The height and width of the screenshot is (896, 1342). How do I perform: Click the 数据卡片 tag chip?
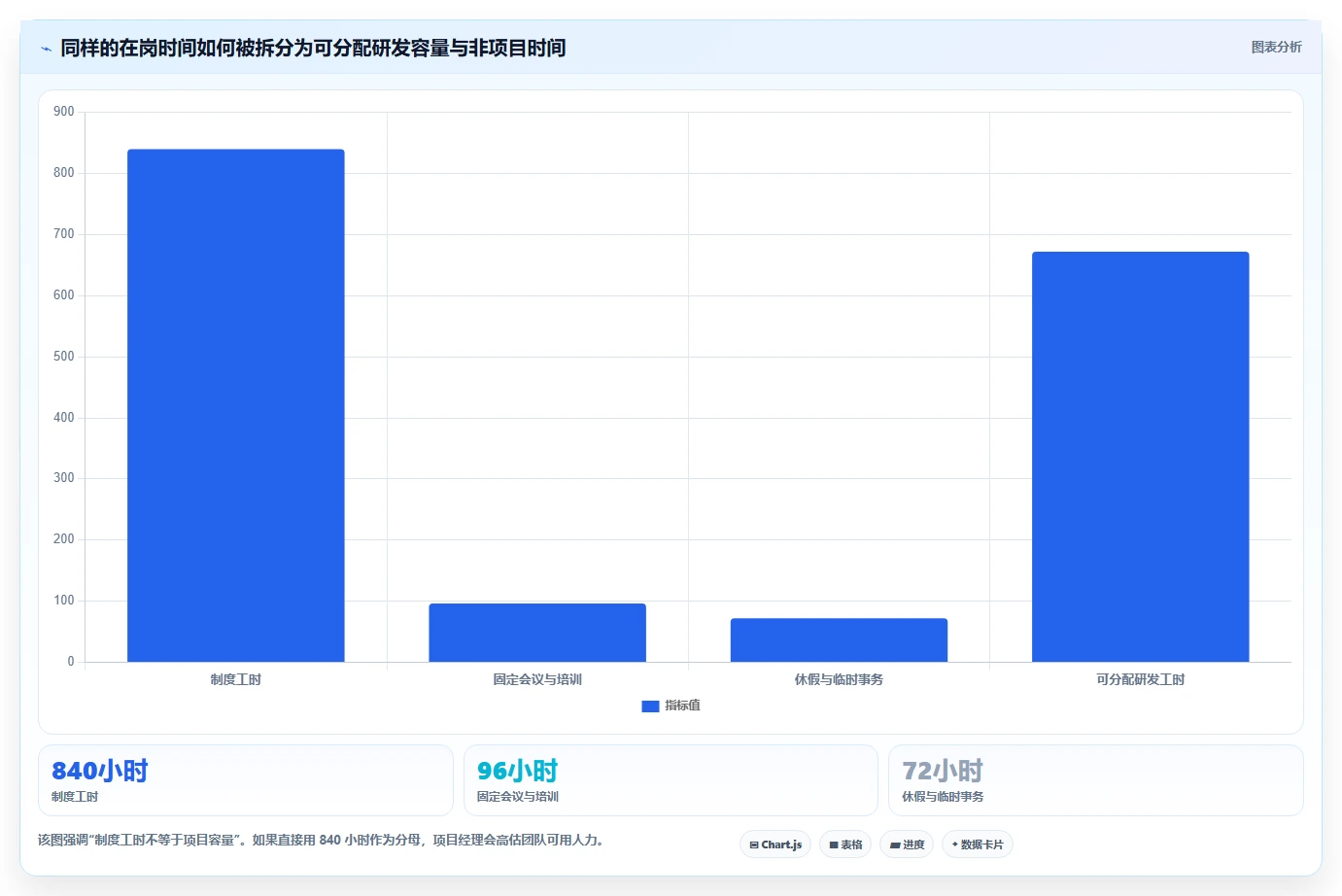(978, 844)
